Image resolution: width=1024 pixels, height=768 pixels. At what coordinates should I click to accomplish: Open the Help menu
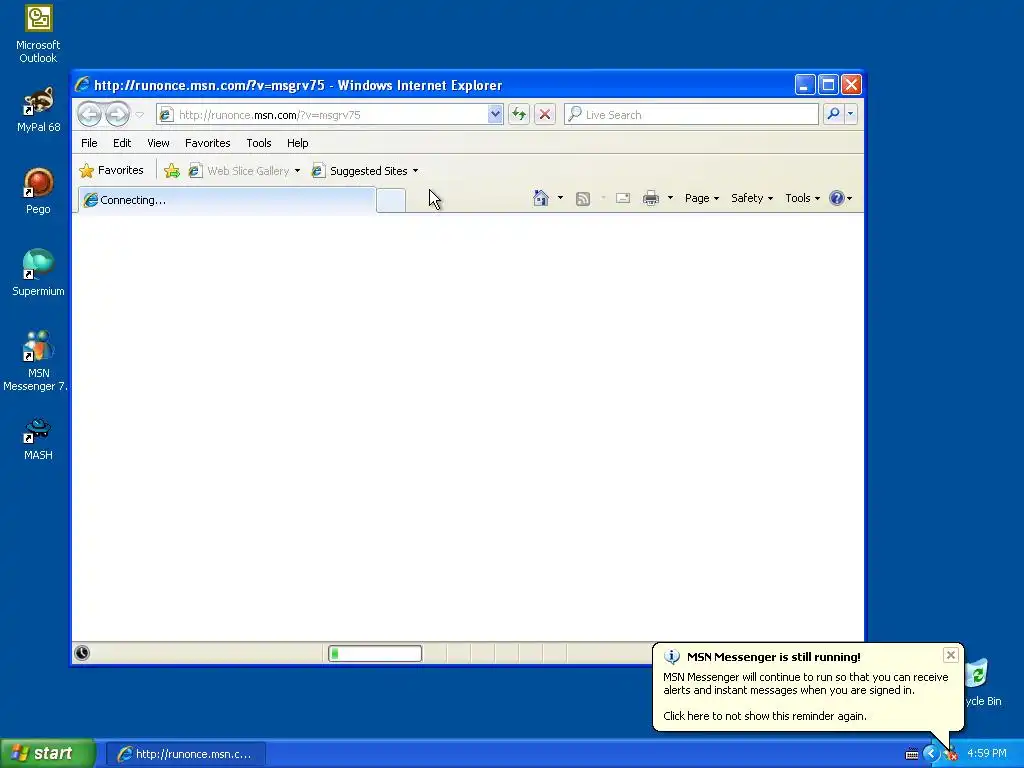pyautogui.click(x=297, y=143)
